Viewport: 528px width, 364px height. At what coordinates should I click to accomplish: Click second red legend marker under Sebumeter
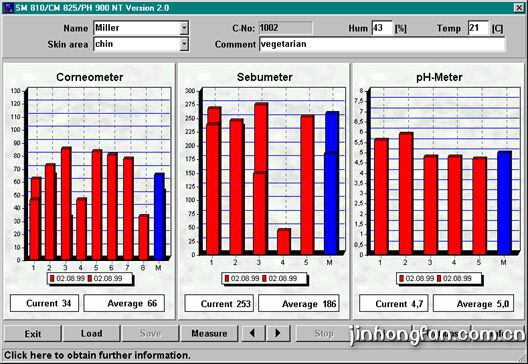coord(264,278)
